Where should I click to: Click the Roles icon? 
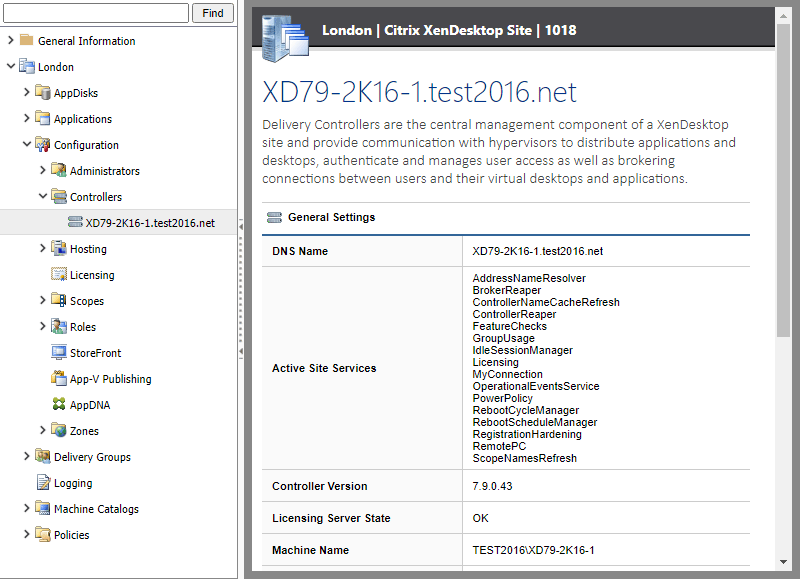point(59,326)
